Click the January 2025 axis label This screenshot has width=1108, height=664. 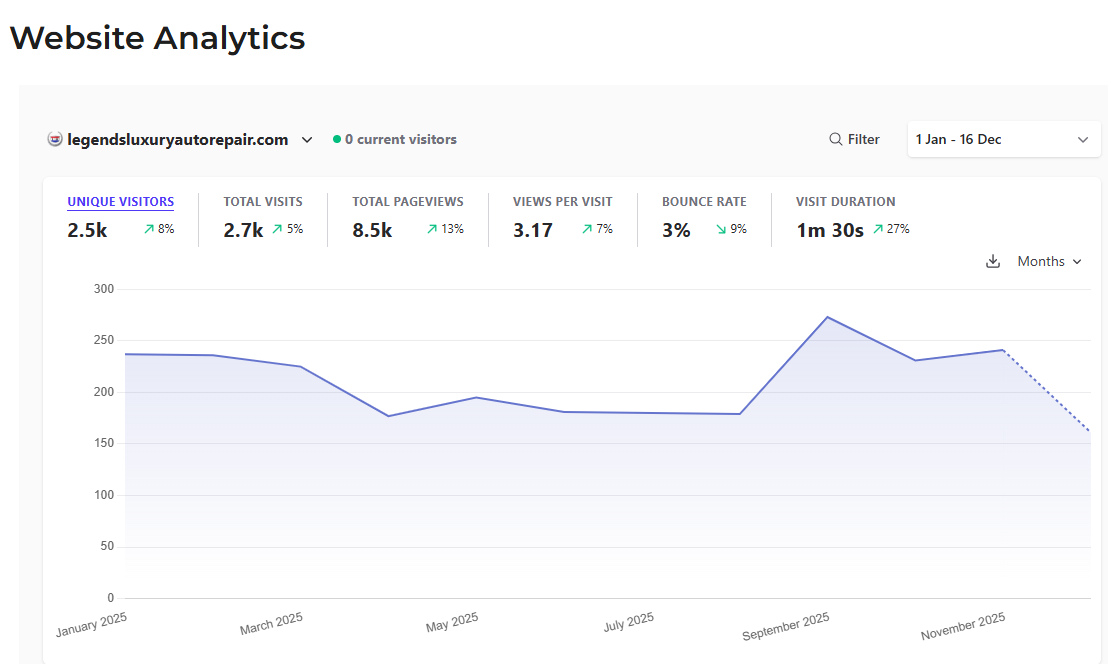point(91,624)
